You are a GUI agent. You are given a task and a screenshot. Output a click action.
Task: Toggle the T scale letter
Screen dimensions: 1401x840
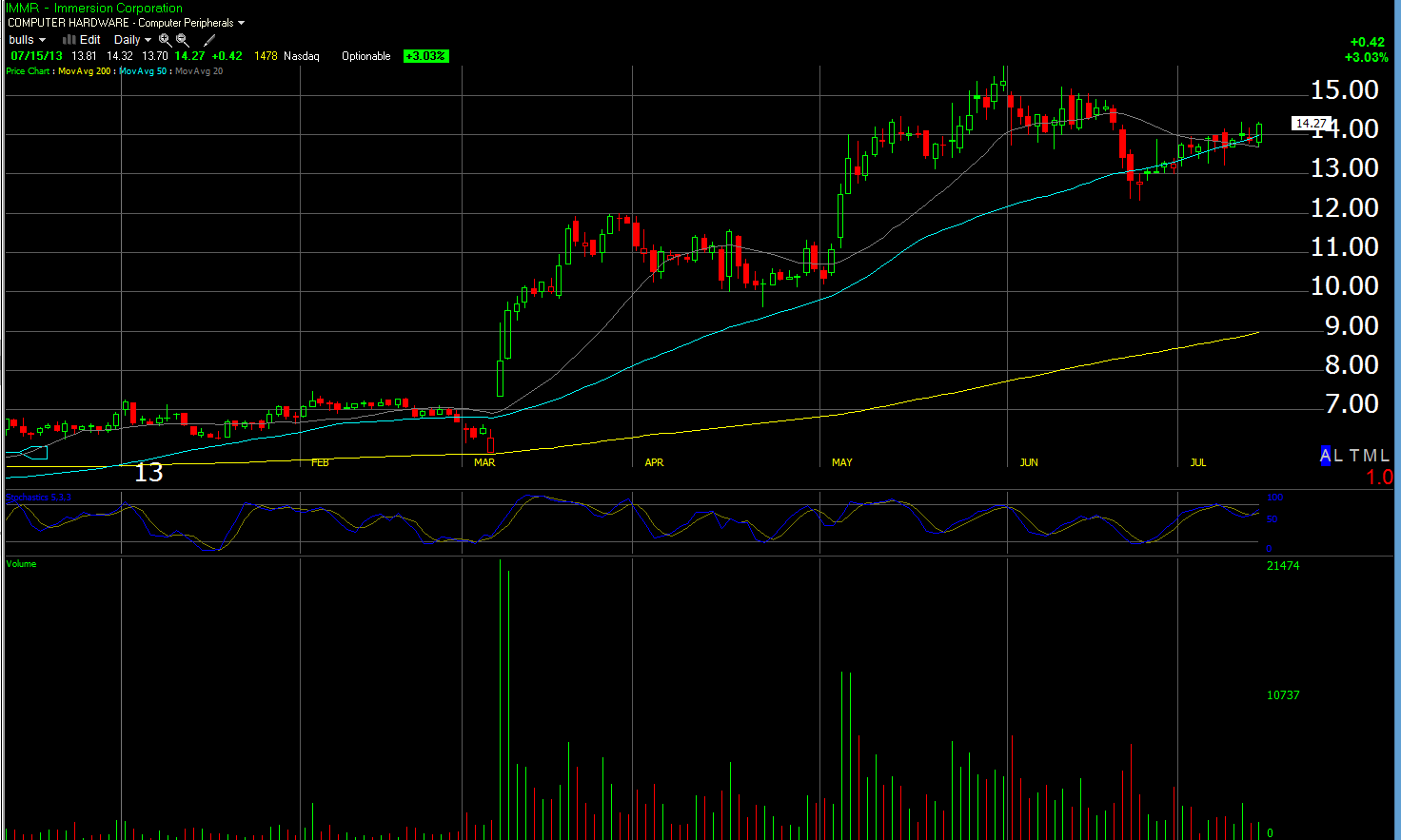[x=1354, y=456]
